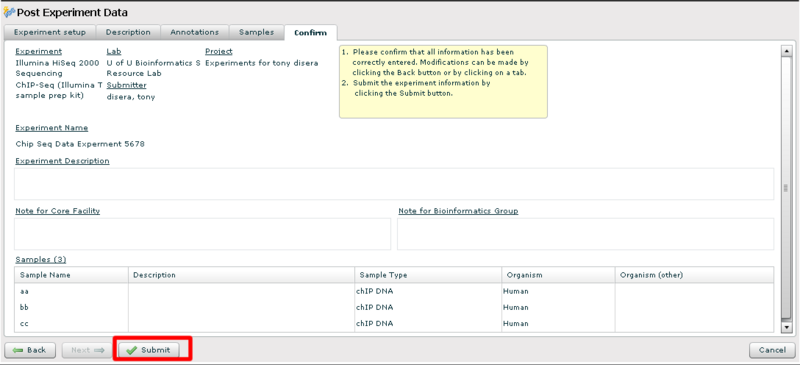Click the 'Submitter' heading

click(127, 85)
